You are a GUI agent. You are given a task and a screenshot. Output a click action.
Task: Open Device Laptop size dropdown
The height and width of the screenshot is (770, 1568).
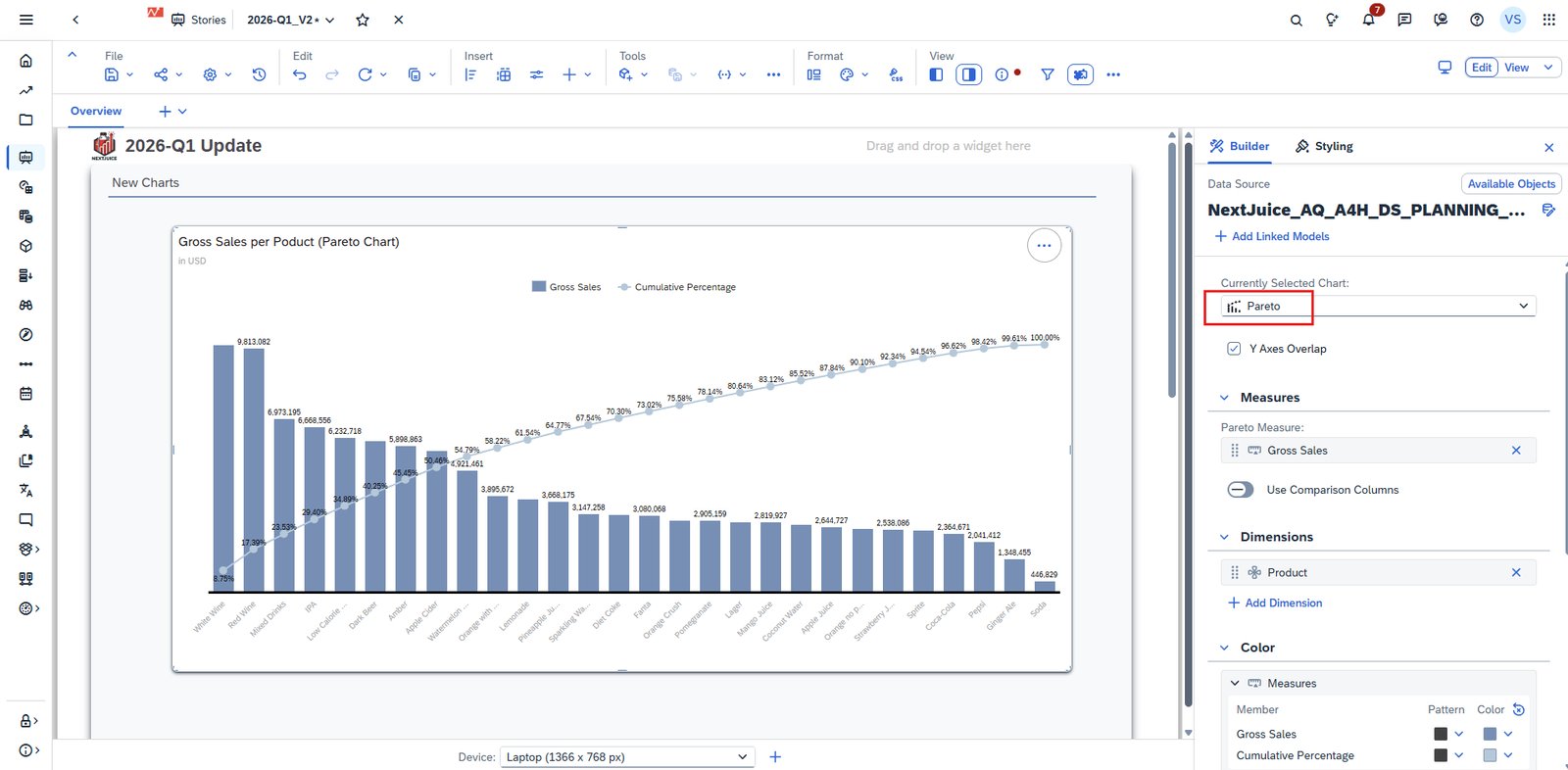point(627,757)
